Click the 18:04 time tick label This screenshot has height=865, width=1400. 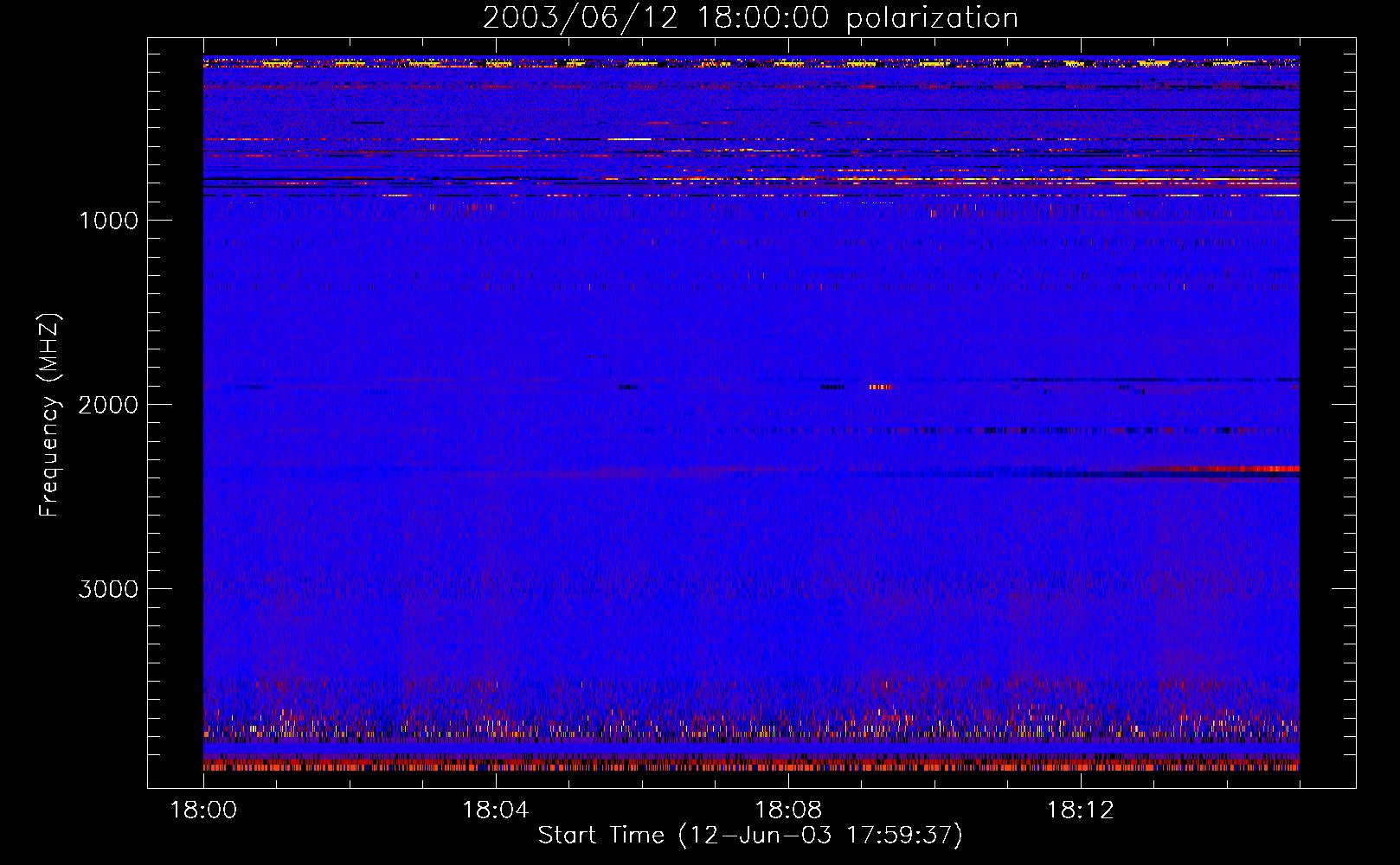click(x=495, y=811)
